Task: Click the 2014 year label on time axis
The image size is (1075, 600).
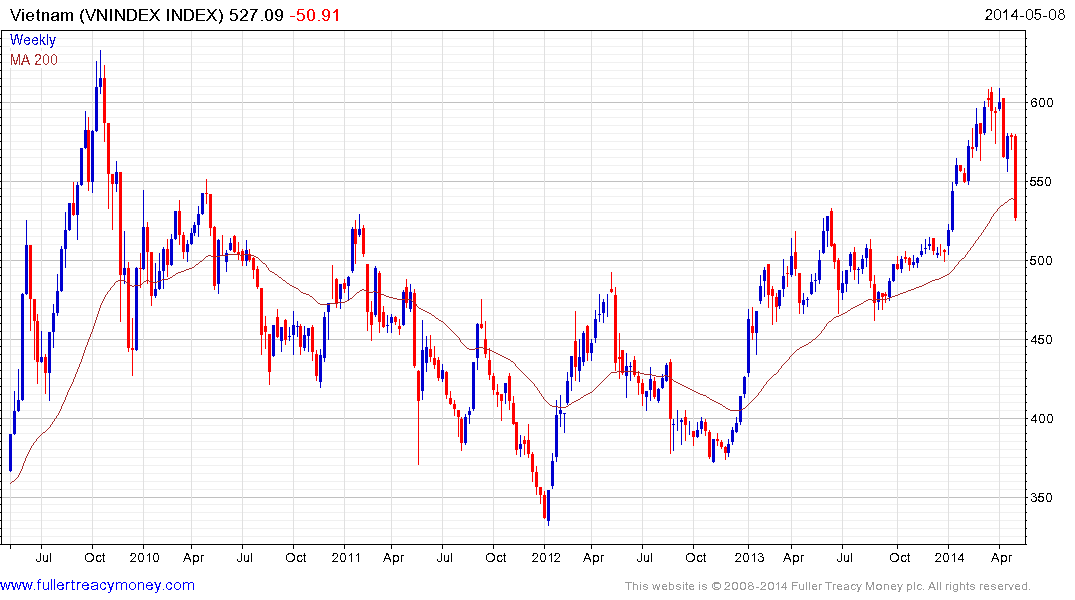Action: click(949, 557)
